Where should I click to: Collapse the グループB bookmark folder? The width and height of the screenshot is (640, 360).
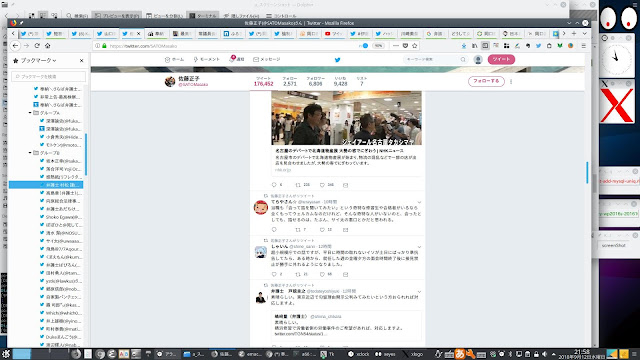30,153
